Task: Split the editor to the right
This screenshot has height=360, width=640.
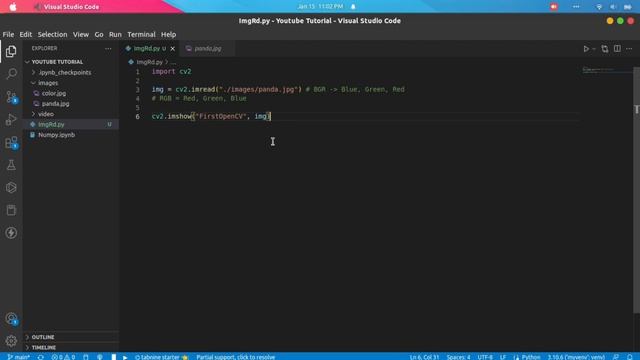Action: pyautogui.click(x=617, y=49)
